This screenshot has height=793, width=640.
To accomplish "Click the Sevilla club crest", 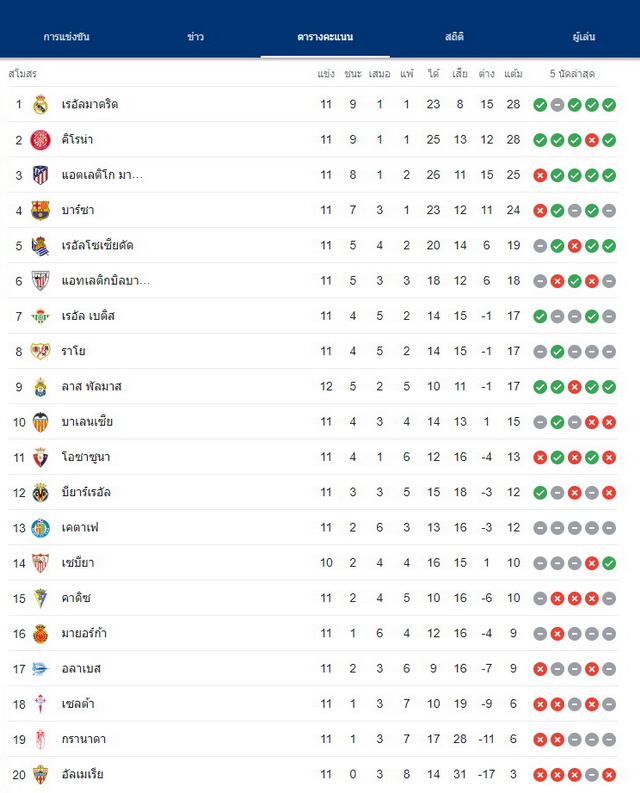I will [40, 563].
